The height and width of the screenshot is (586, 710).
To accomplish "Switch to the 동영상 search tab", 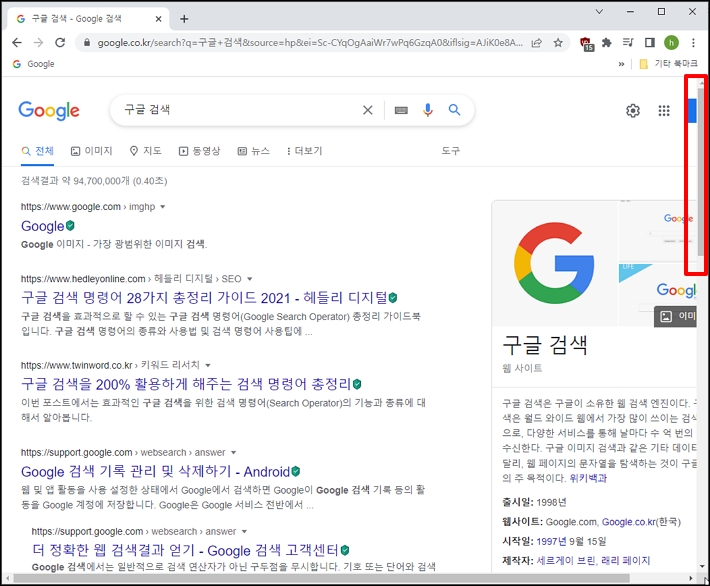I will pos(199,151).
